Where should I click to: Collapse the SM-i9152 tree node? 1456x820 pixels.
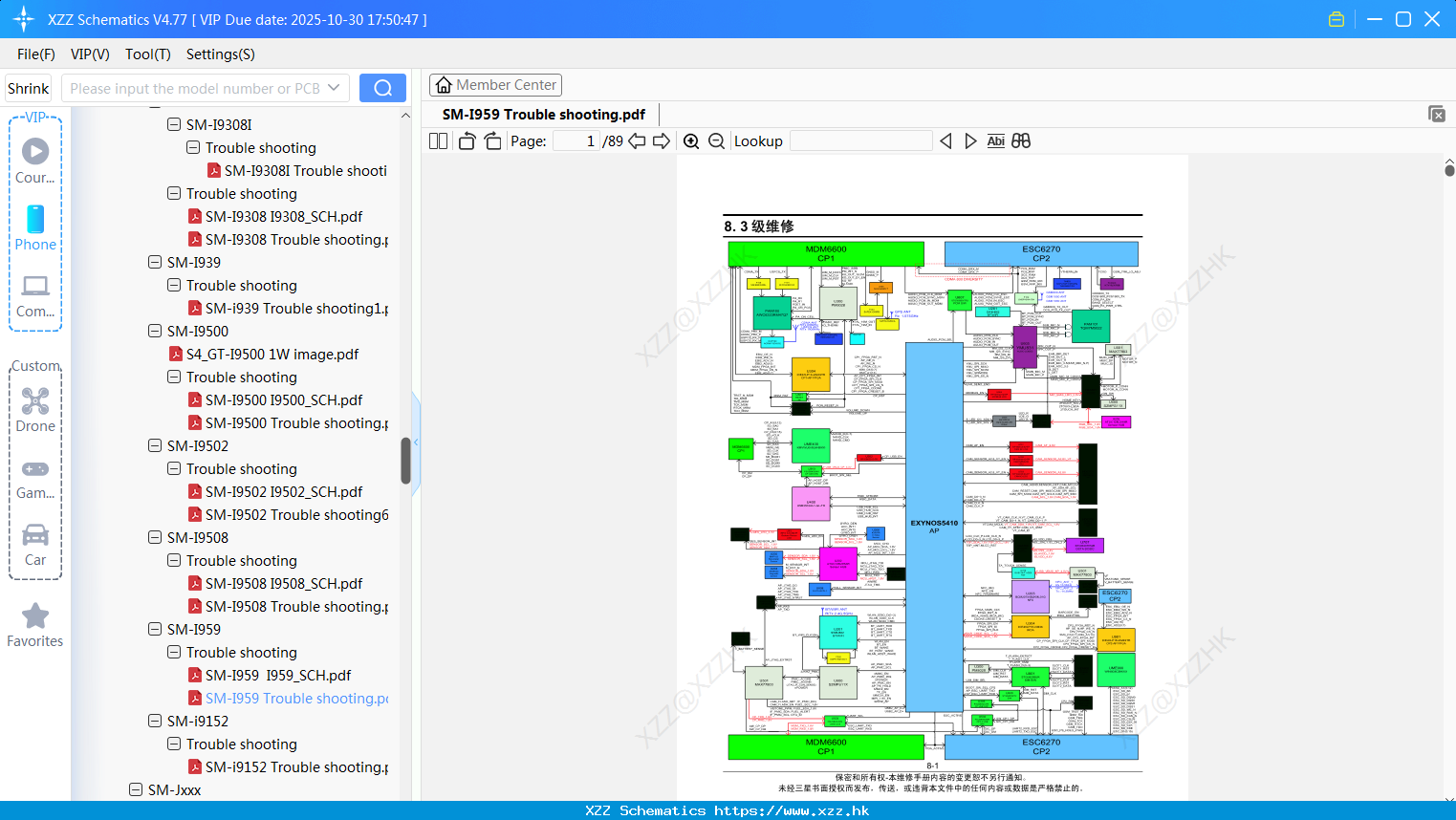coord(155,721)
